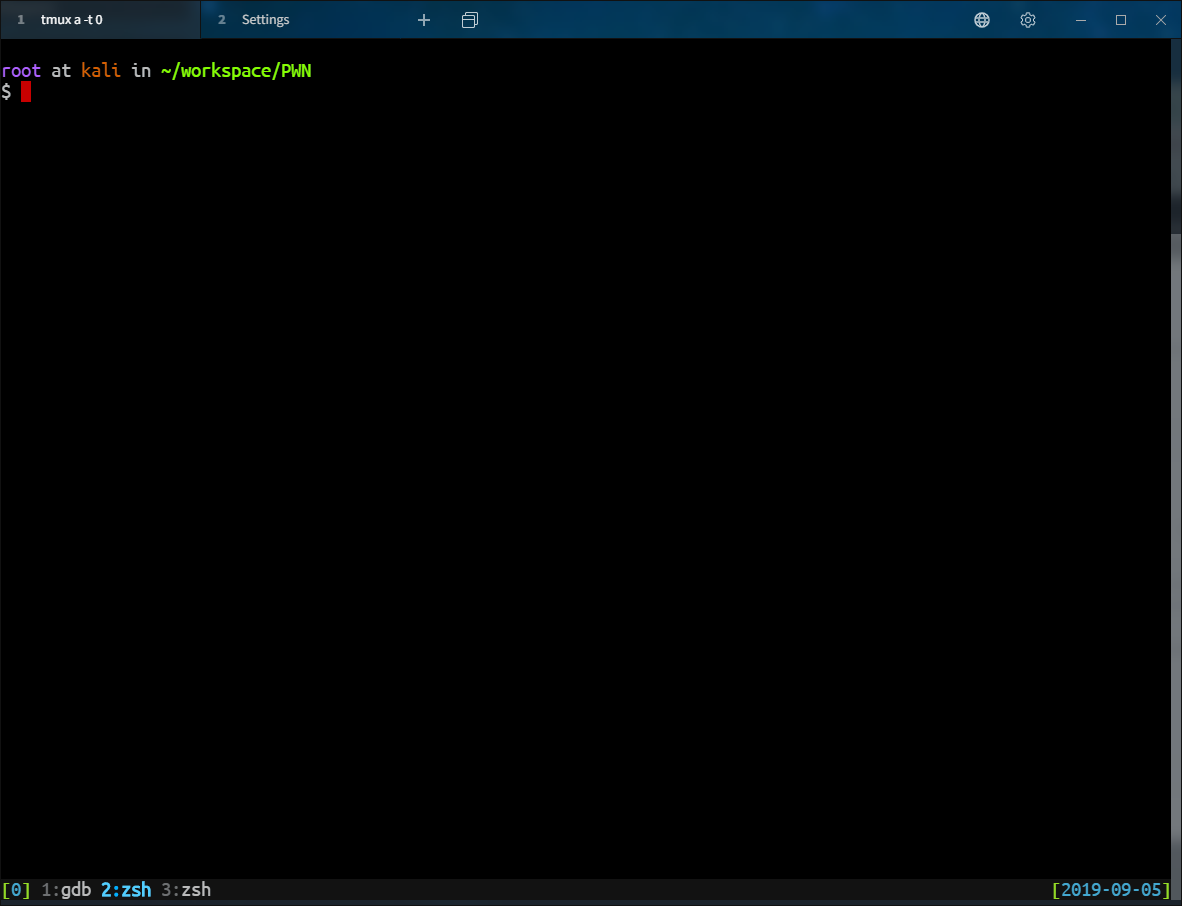This screenshot has width=1182, height=906.
Task: Click the path ~/workspace/PWN
Action: pyautogui.click(x=235, y=70)
